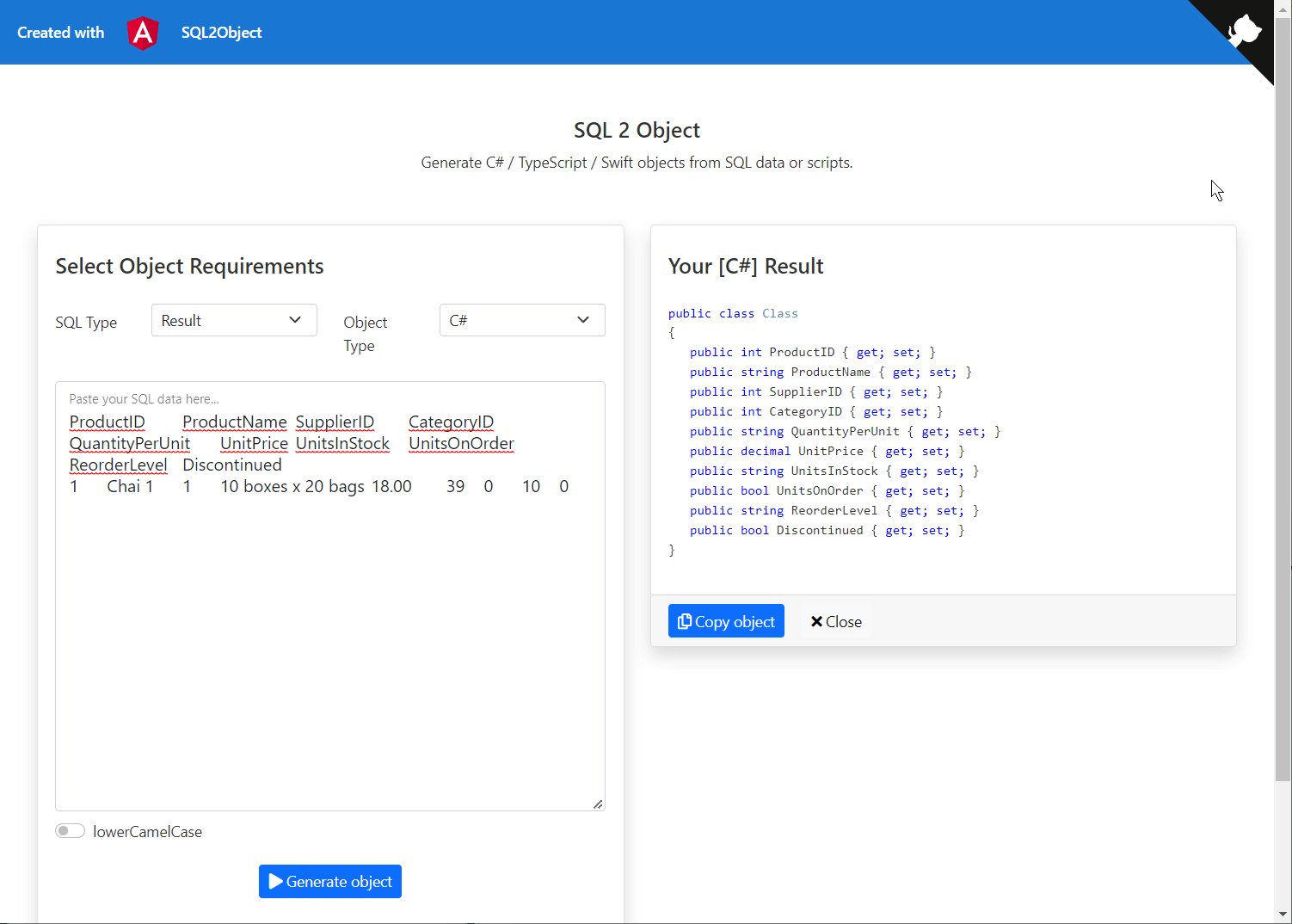Close the C# result panel
The width and height of the screenshot is (1292, 924).
click(834, 620)
